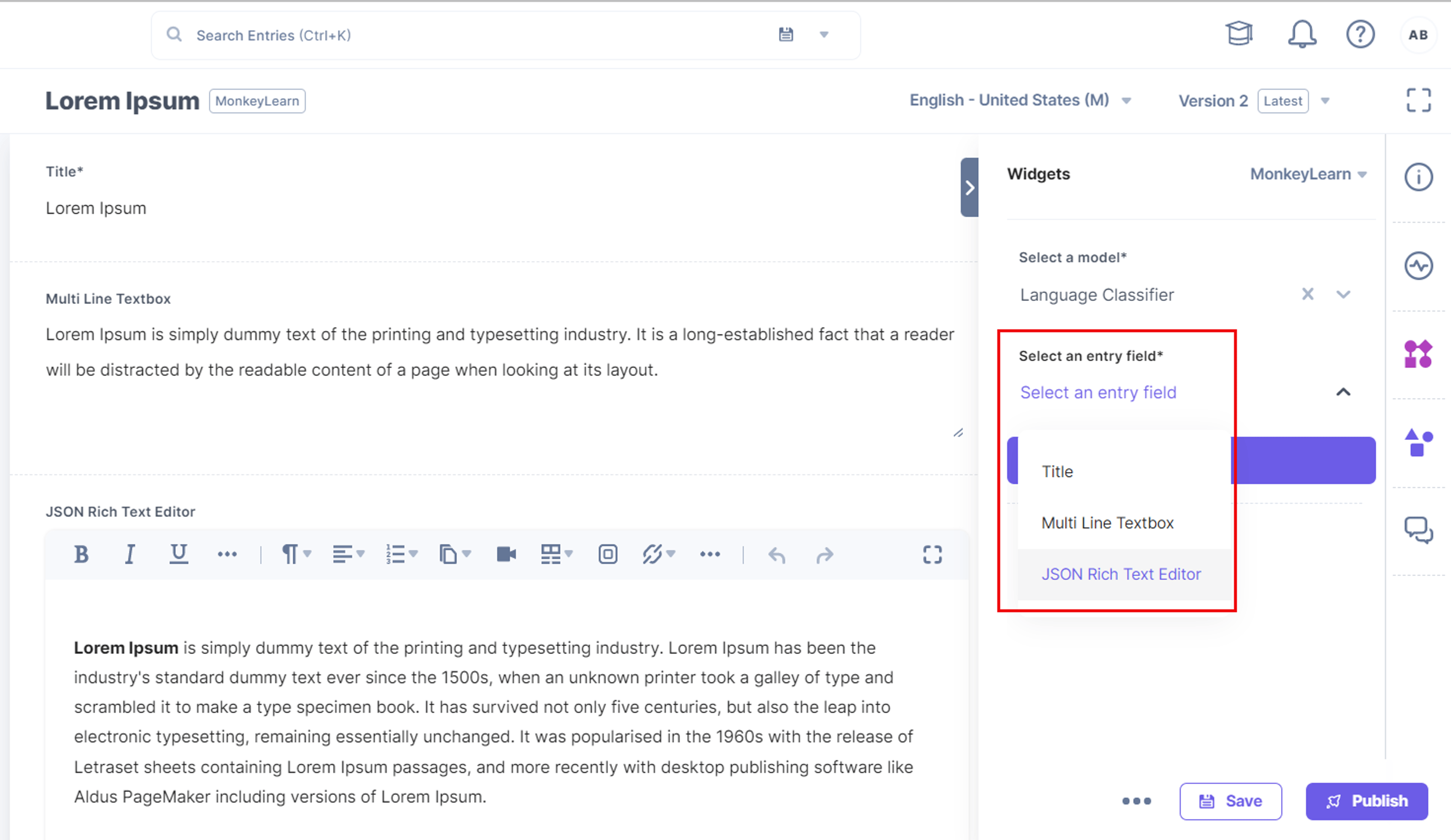
Task: Click the embed entry square icon
Action: [608, 554]
